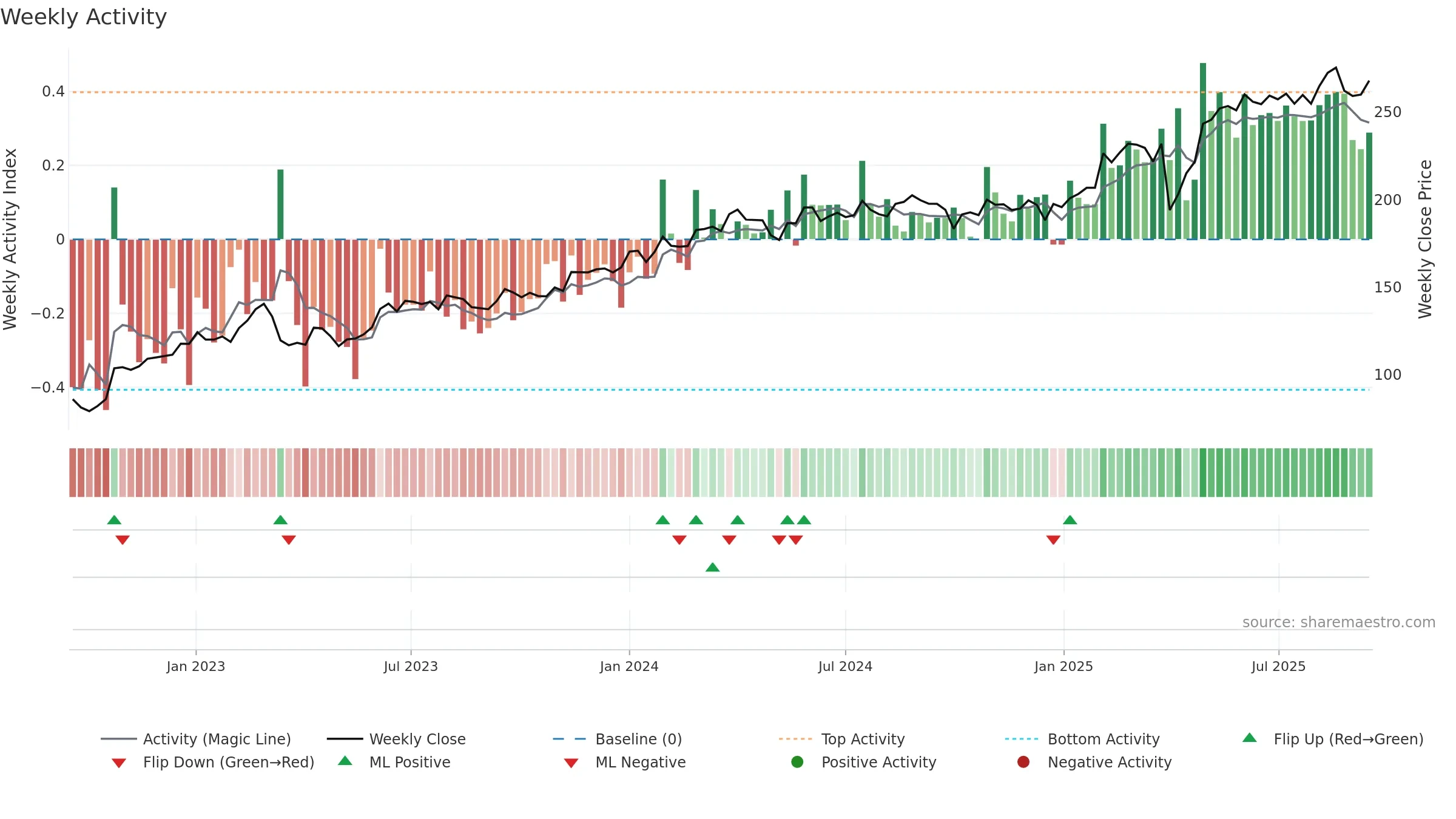Click the −0.4 activity axis tick label
The width and height of the screenshot is (1456, 819).
[47, 387]
